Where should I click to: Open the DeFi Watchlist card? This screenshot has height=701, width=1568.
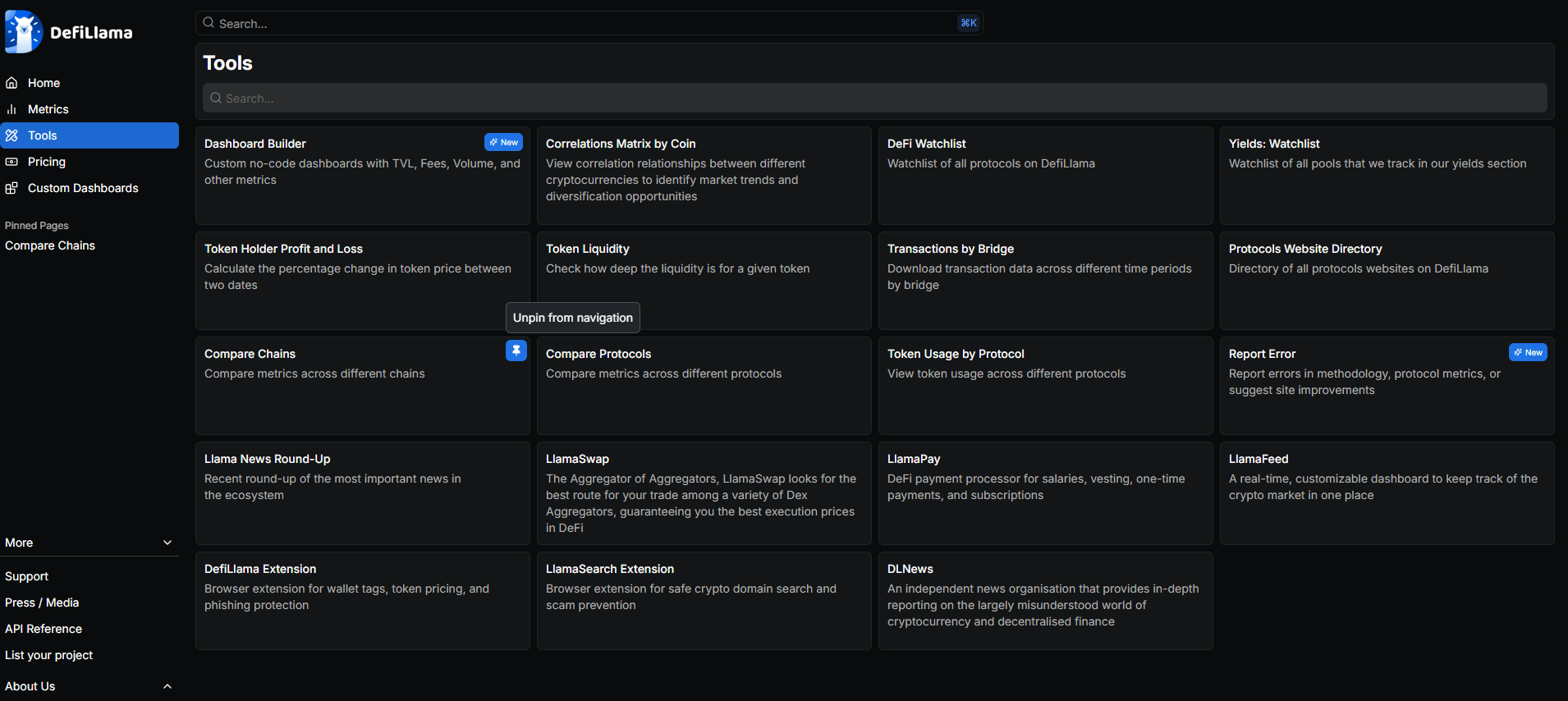pyautogui.click(x=1046, y=176)
